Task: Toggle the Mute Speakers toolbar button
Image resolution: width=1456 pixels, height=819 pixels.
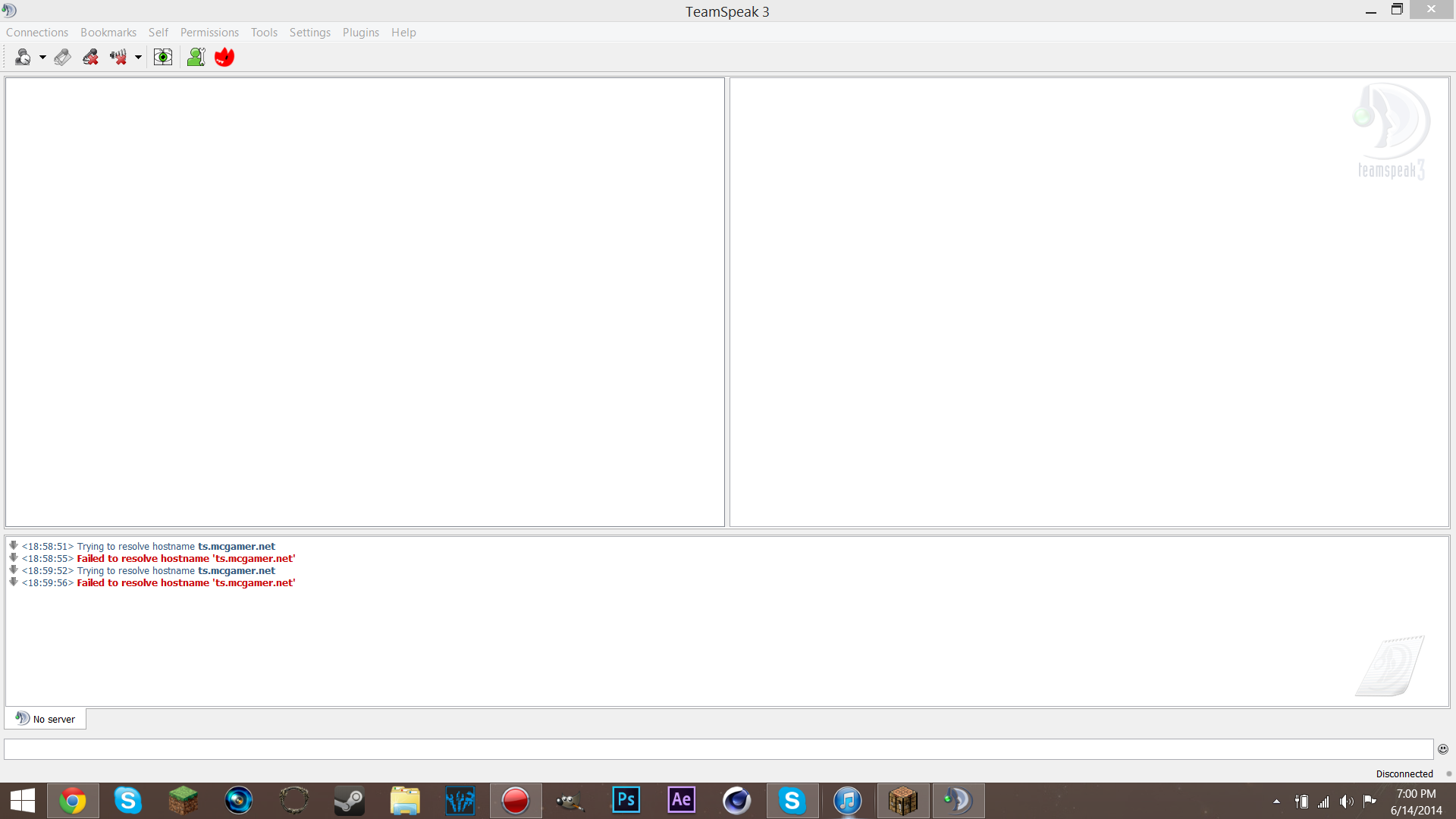Action: point(118,57)
